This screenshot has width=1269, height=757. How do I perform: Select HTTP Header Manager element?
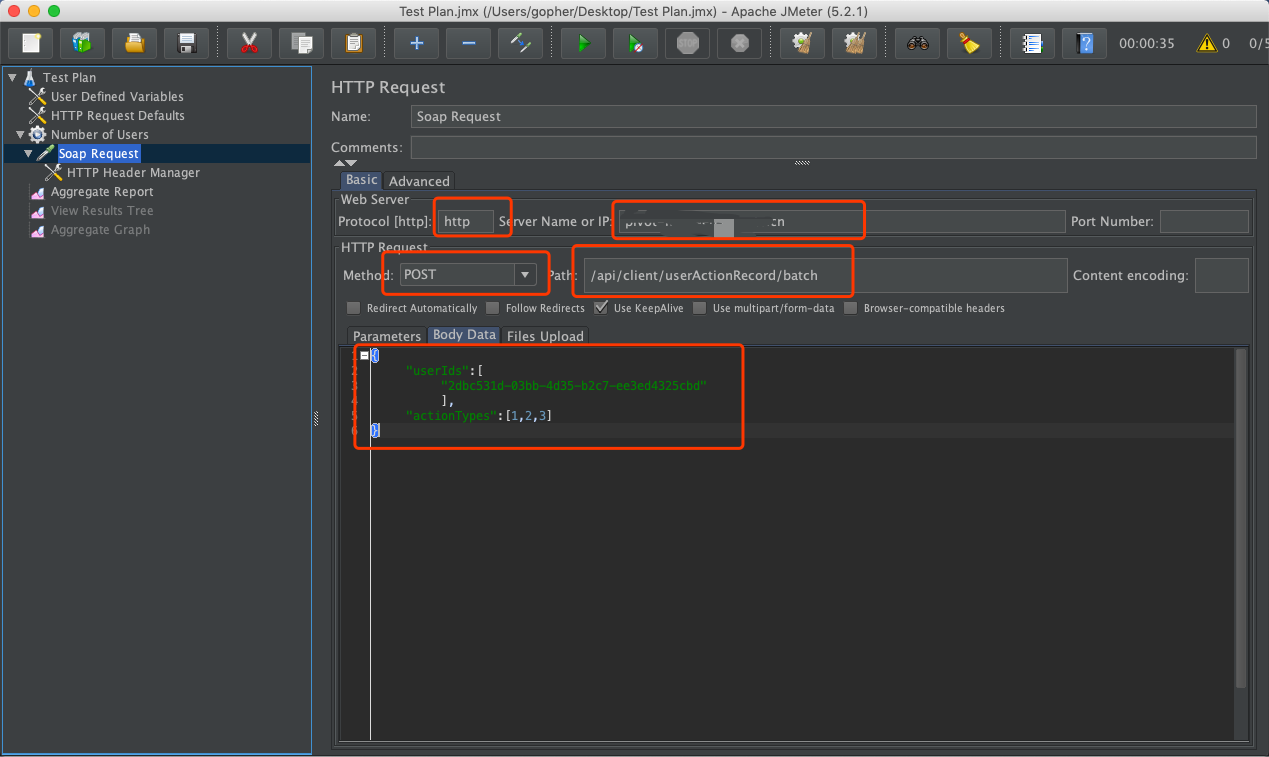(133, 172)
